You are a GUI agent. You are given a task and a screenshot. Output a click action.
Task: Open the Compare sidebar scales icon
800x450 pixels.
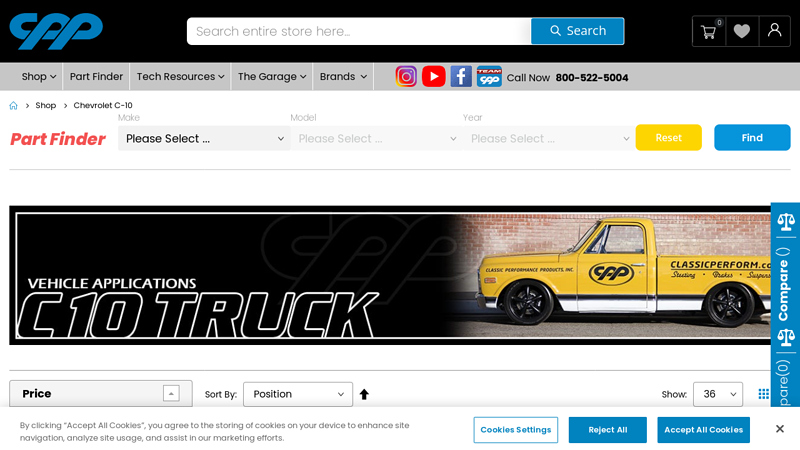786,222
